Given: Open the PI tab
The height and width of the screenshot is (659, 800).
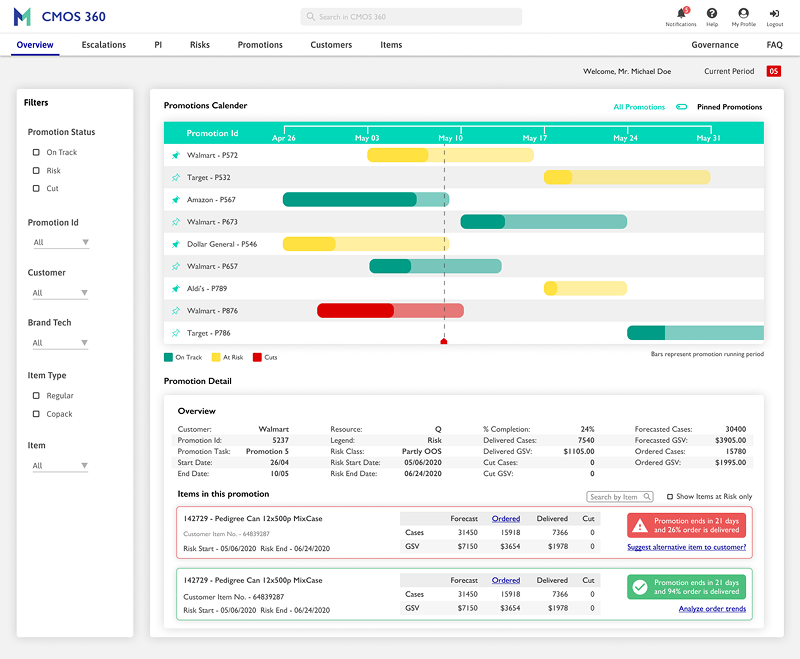Looking at the screenshot, I should (158, 45).
